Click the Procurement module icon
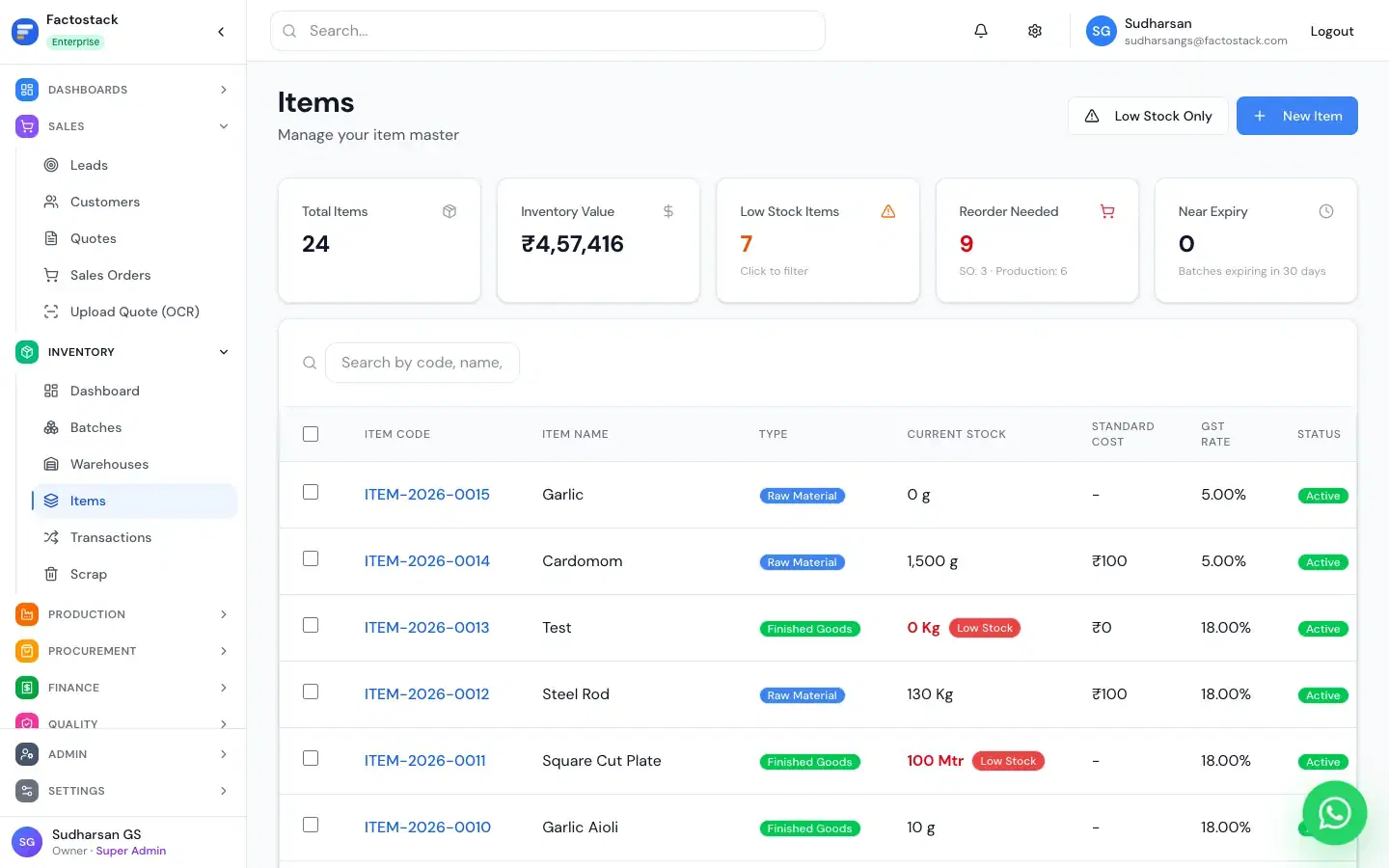 coord(27,651)
